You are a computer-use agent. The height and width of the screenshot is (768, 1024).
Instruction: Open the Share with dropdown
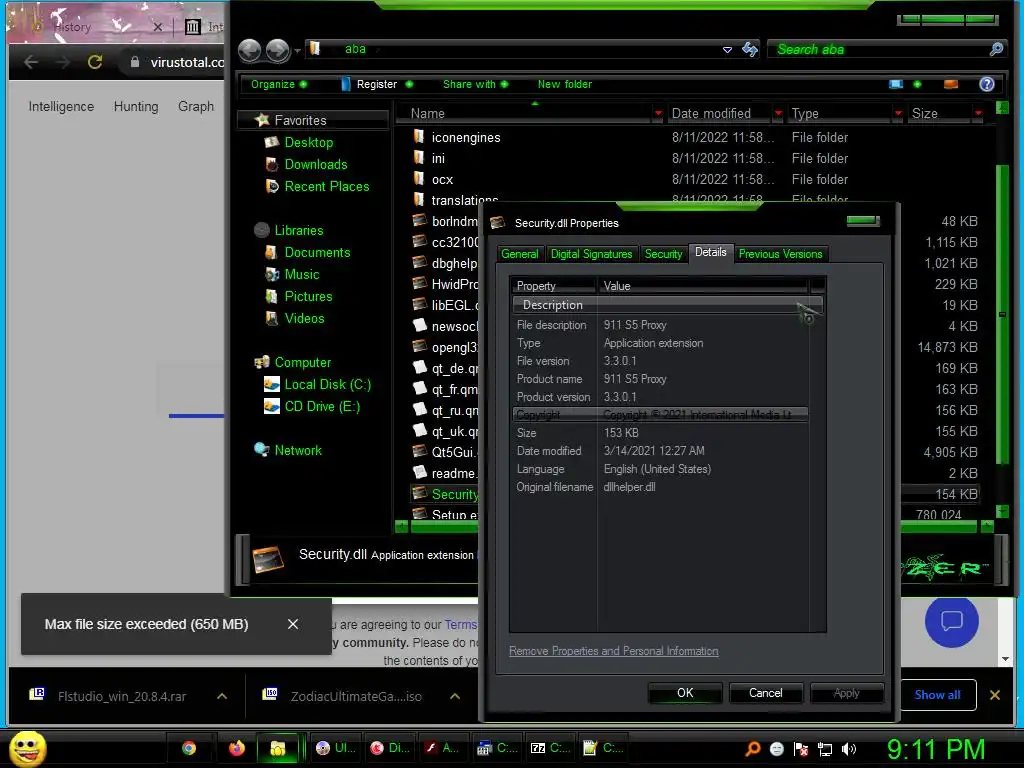click(475, 84)
